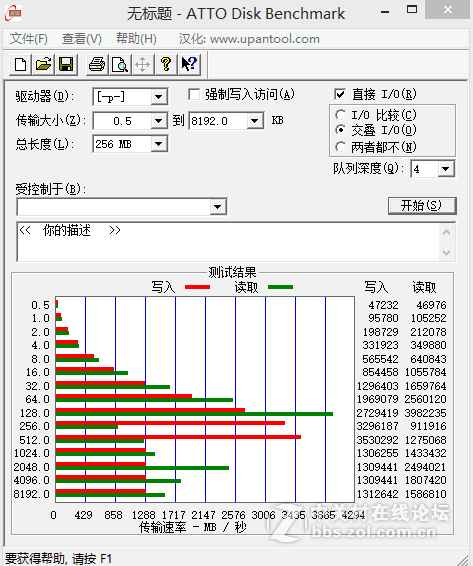This screenshot has width=473, height=566.
Task: Click the description box scroll down arrow
Action: (x=447, y=252)
